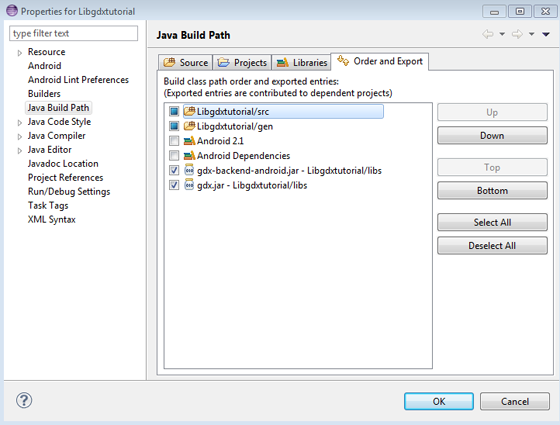Open Javadoc Location page
This screenshot has height=425, width=560.
(63, 164)
